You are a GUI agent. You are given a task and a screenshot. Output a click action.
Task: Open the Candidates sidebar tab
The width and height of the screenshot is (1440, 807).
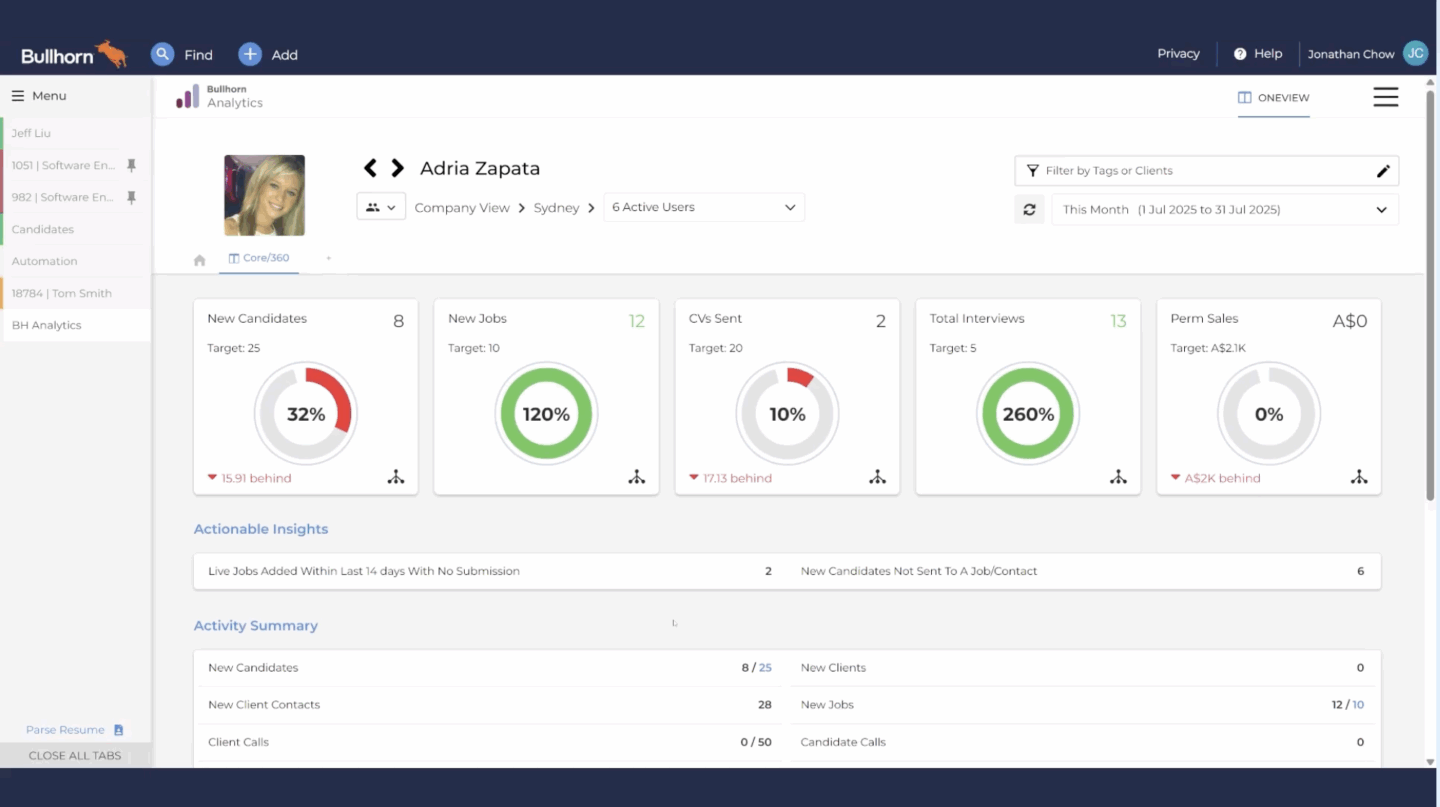[x=43, y=229]
